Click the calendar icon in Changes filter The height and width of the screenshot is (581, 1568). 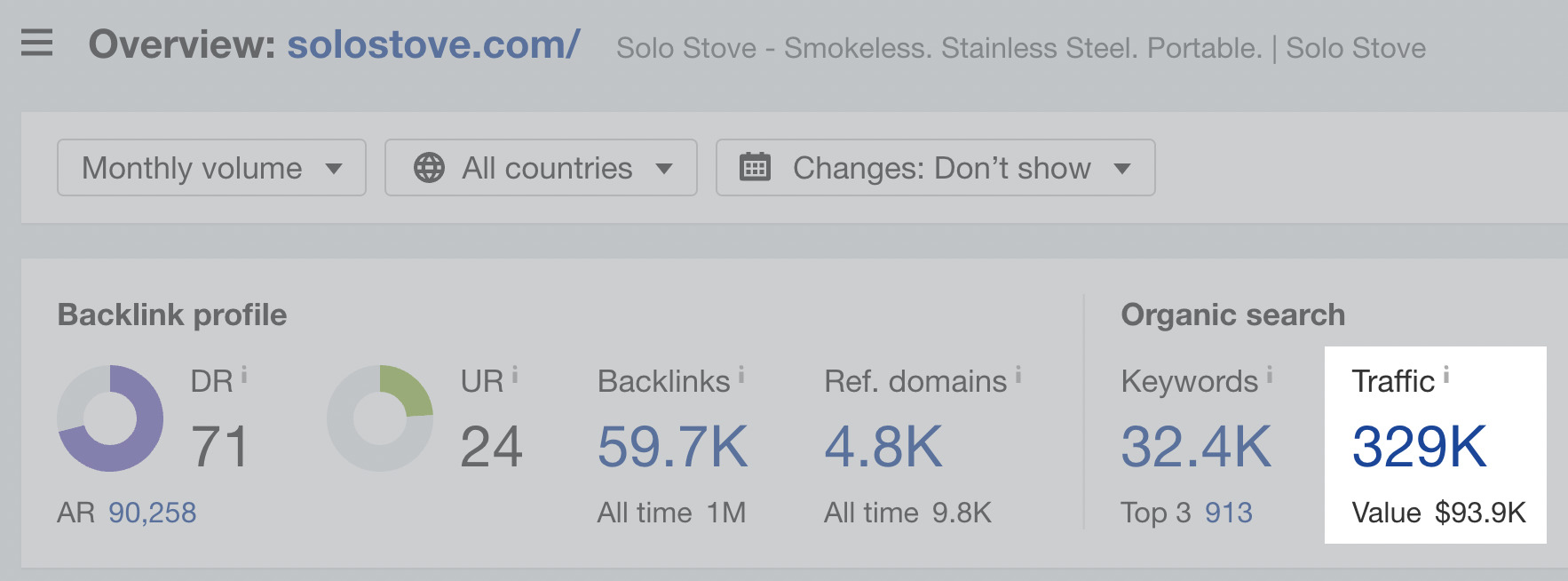[x=756, y=167]
